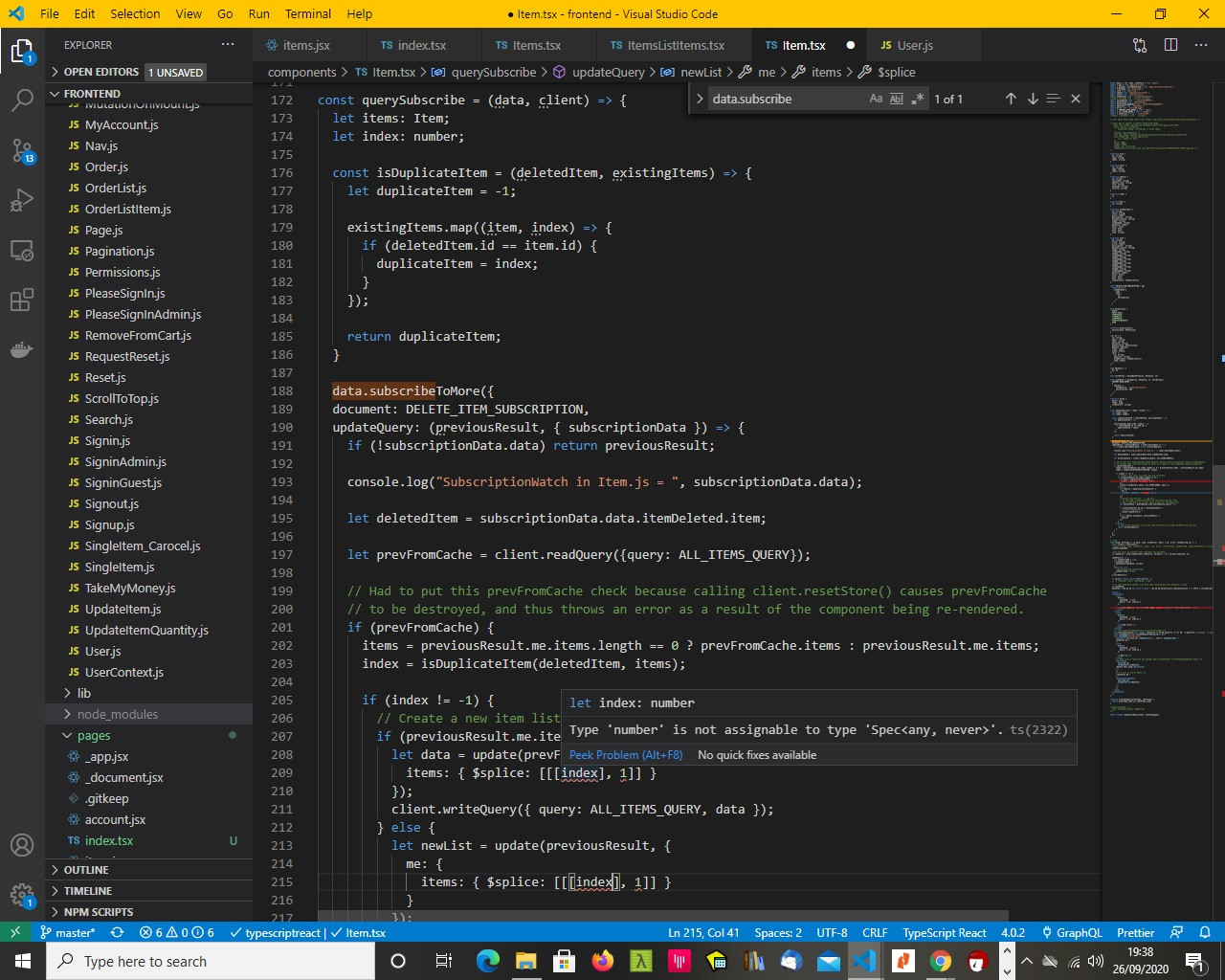Open status bar feedback icon

1177,932
